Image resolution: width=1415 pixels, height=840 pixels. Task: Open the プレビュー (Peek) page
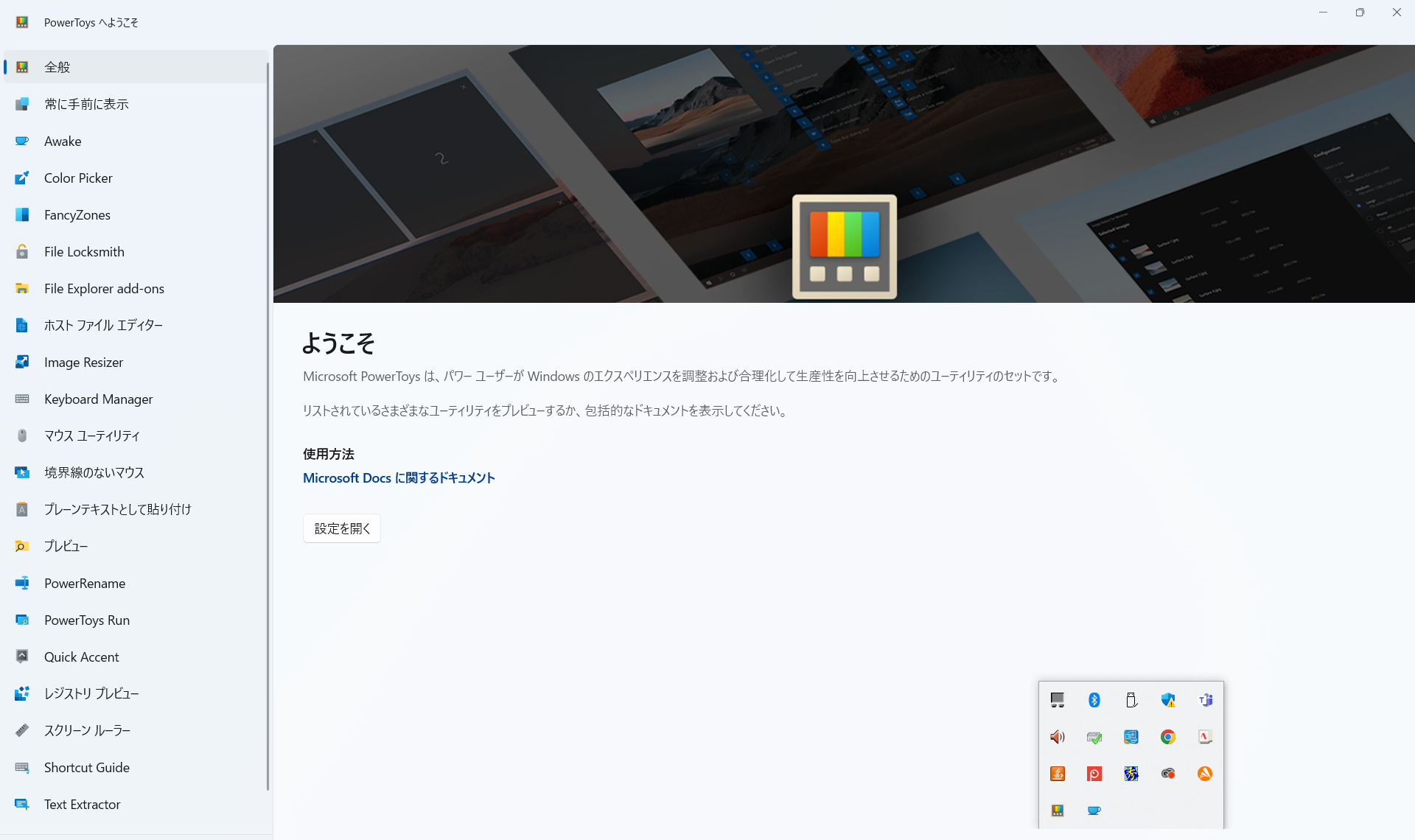[136, 546]
